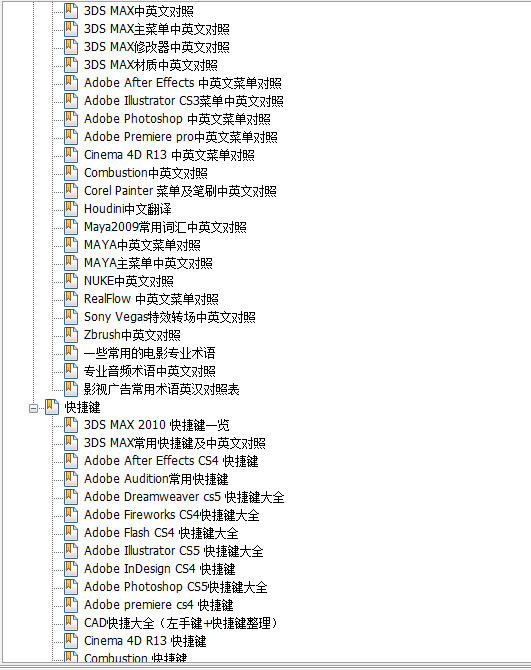Click bookmark icon beside Adobe After Effects 中英文菜单对照
Viewport: 531px width, 670px height.
point(71,82)
